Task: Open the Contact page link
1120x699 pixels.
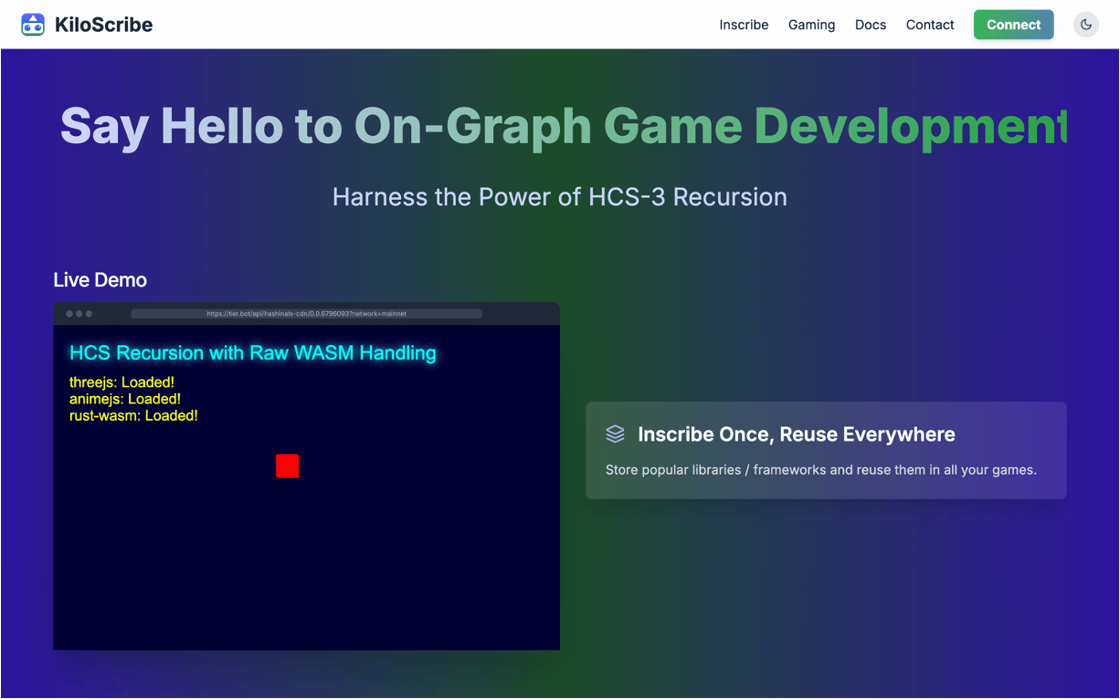Action: (x=929, y=25)
